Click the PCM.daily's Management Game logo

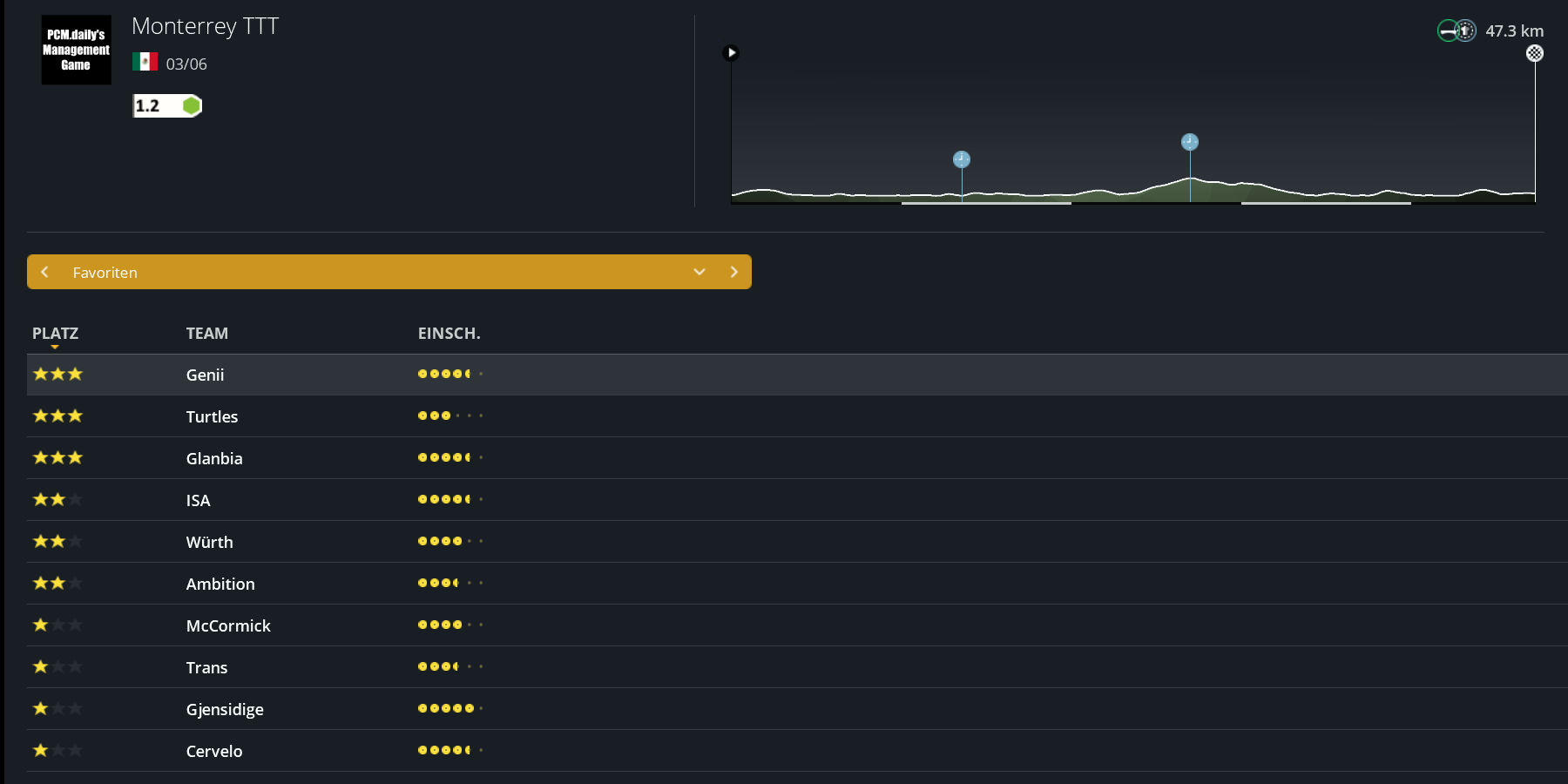point(76,50)
